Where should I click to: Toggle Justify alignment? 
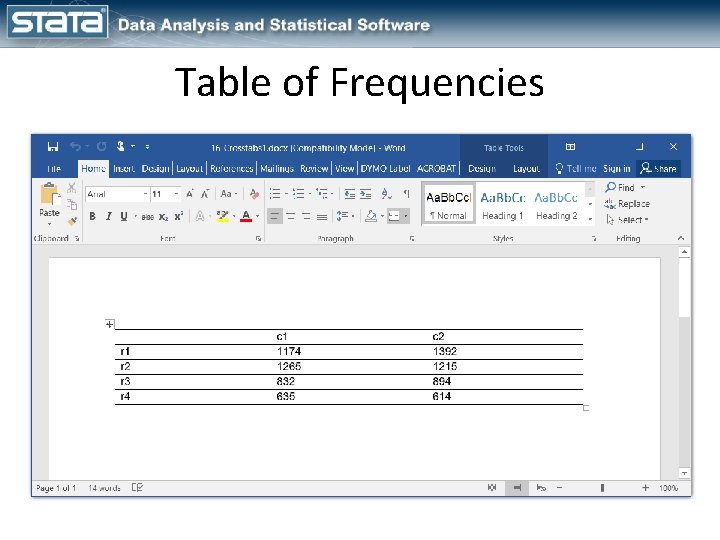pyautogui.click(x=322, y=216)
